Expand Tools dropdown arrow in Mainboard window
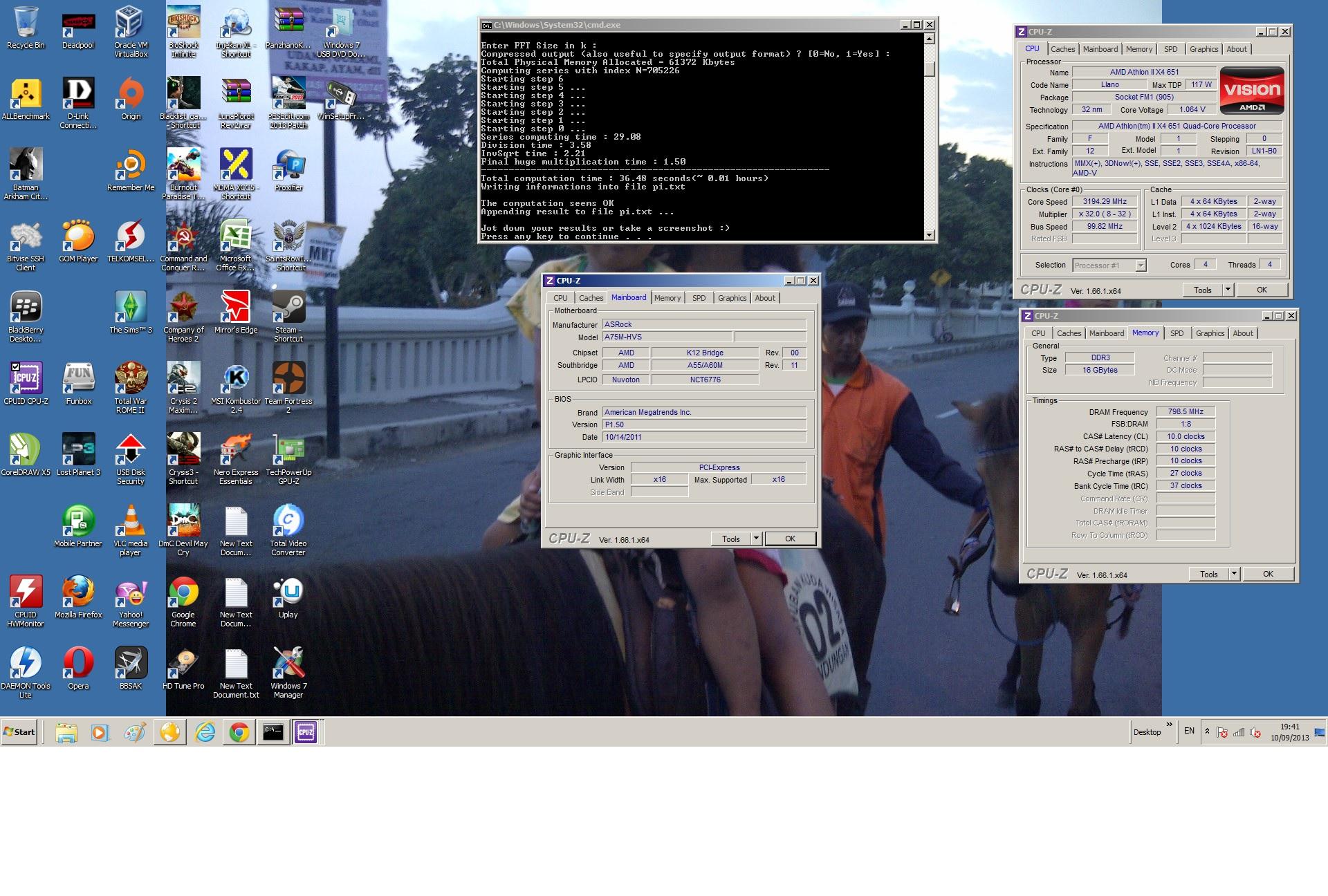Screen dimensions: 1328x896 point(756,539)
